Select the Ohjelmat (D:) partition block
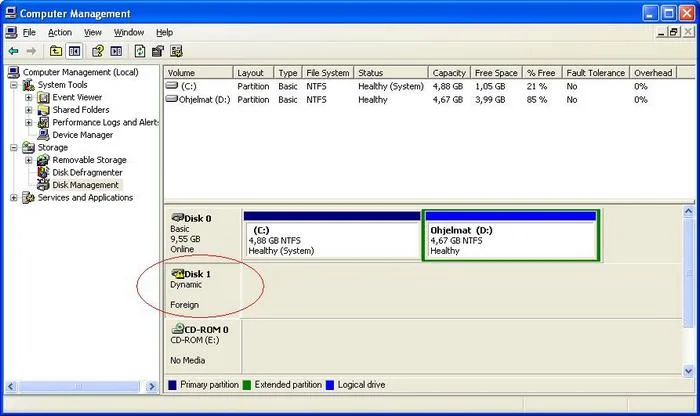This screenshot has height=416, width=700. click(510, 240)
